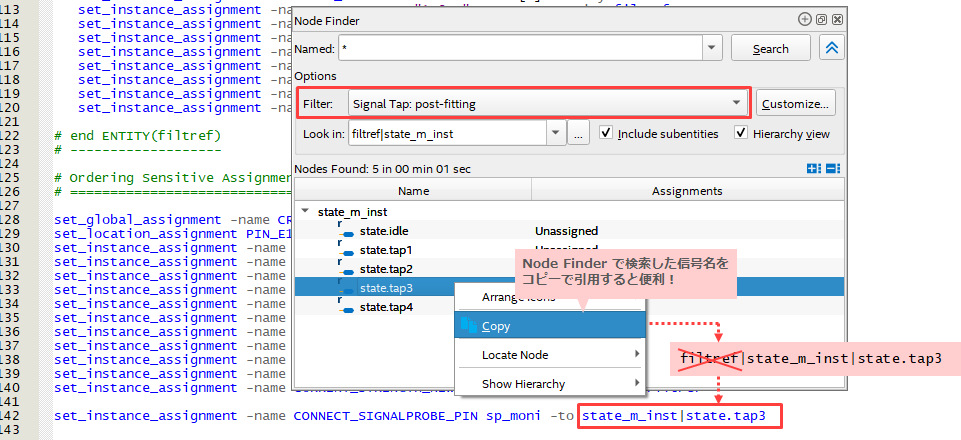Click the Search button

click(x=770, y=48)
